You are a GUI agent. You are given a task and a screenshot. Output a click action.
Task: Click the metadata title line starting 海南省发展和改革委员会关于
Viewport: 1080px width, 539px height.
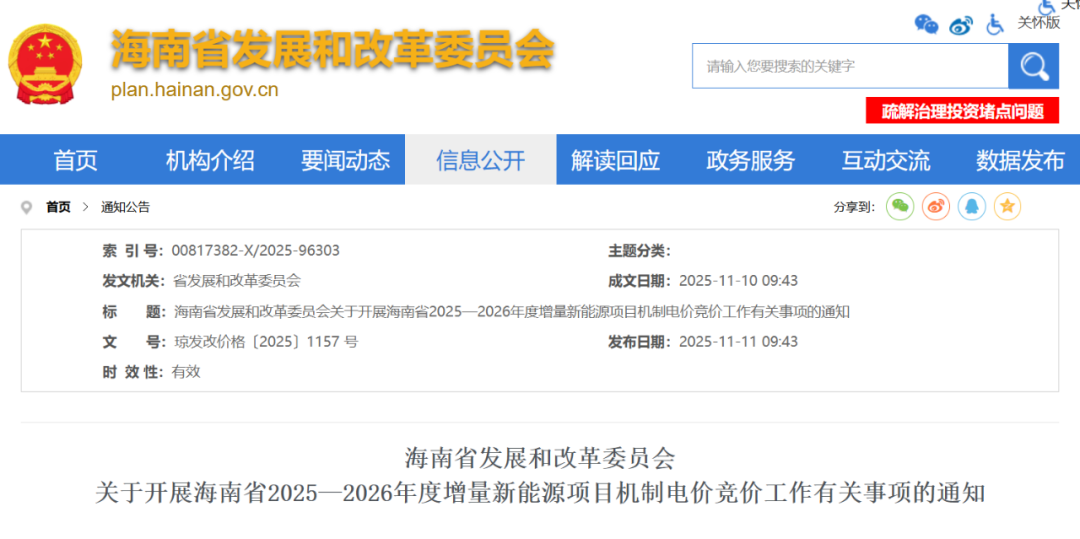[x=512, y=312]
